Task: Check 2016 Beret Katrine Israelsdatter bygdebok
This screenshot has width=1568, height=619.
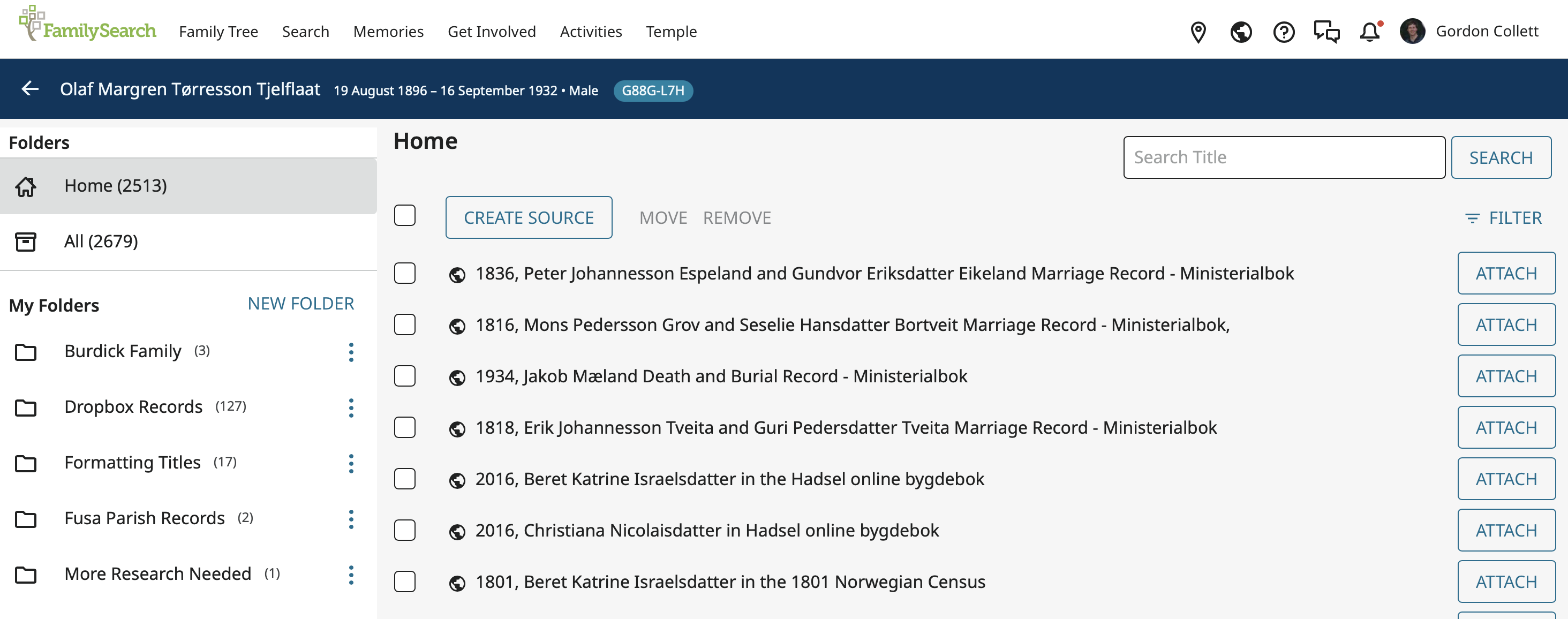Action: [x=405, y=479]
